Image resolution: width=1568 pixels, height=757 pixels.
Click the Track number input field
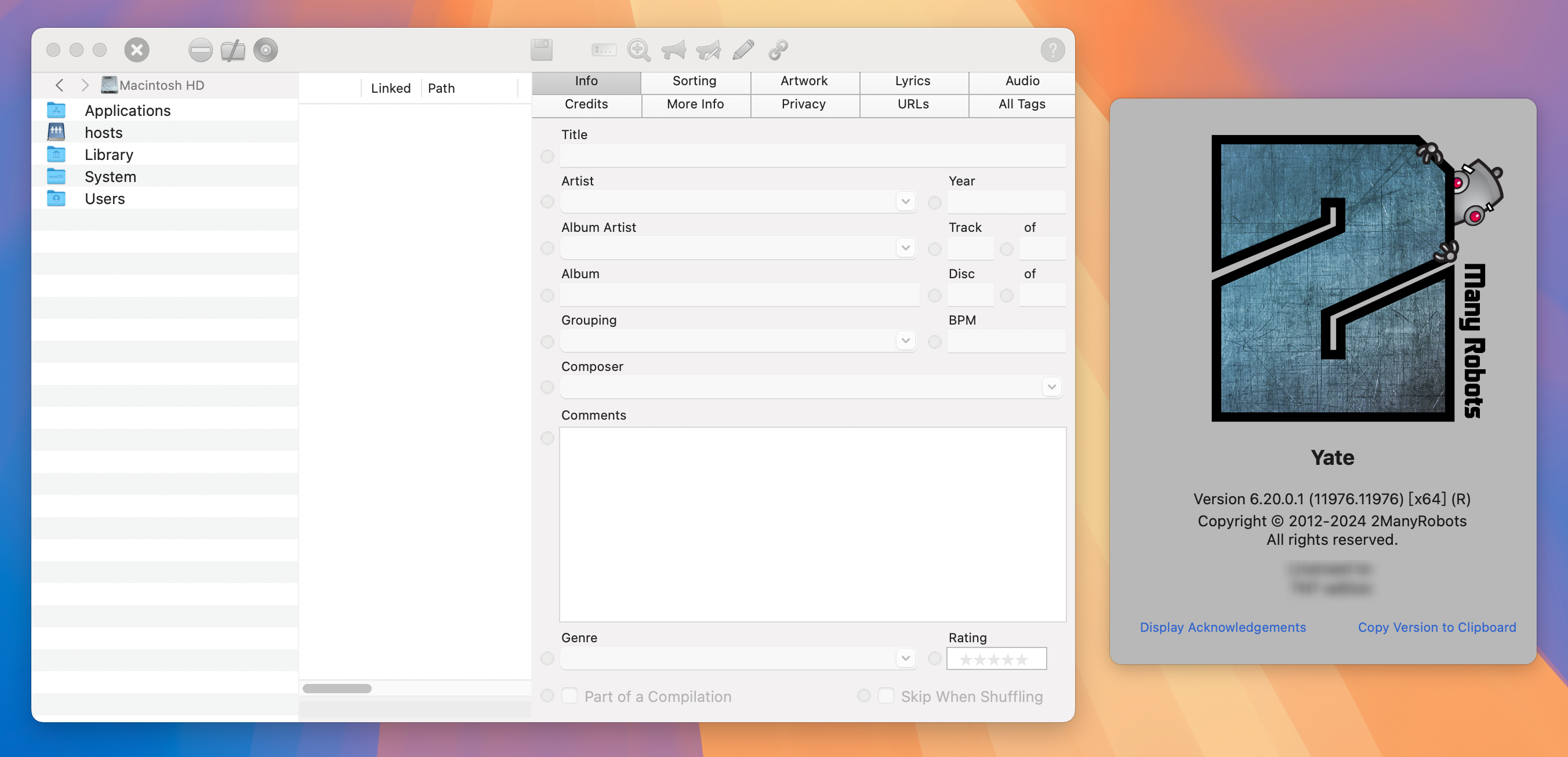coord(970,248)
